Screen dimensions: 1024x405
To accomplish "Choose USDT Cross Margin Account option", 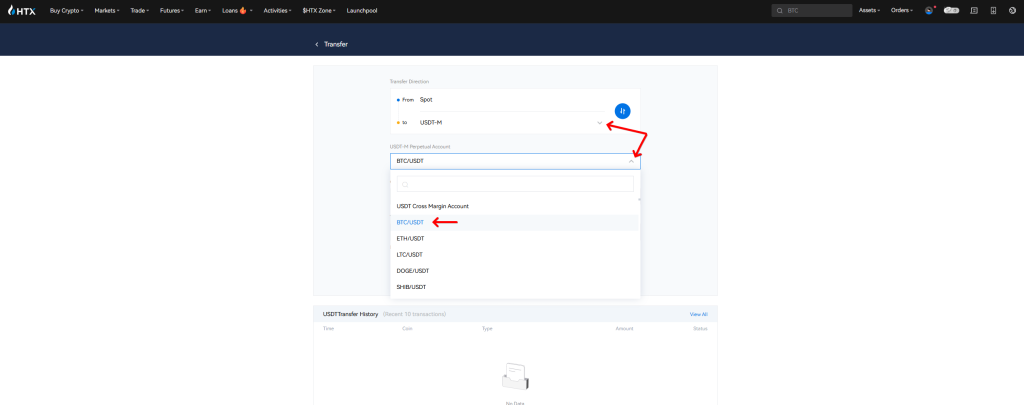I will click(x=432, y=206).
